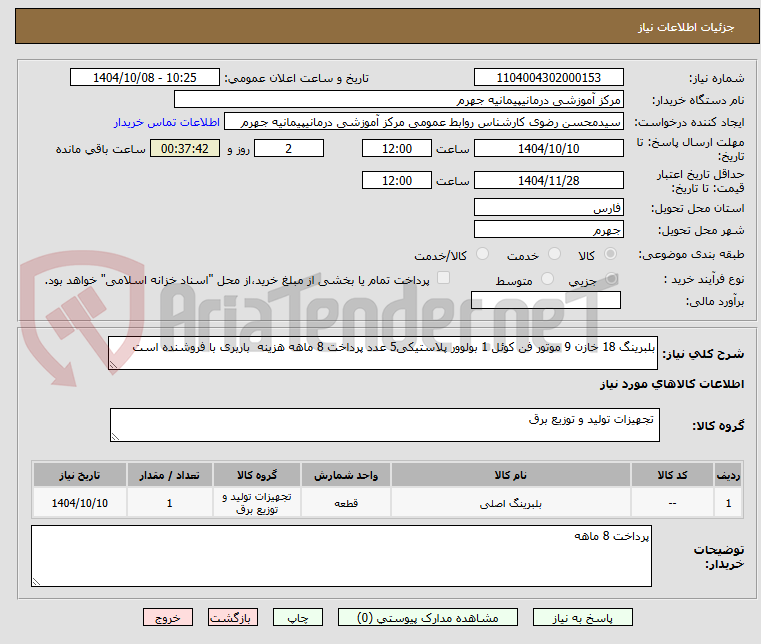The image size is (761, 644).
Task: Click the بلبرینگ اصلی table cell
Action: 511,503
